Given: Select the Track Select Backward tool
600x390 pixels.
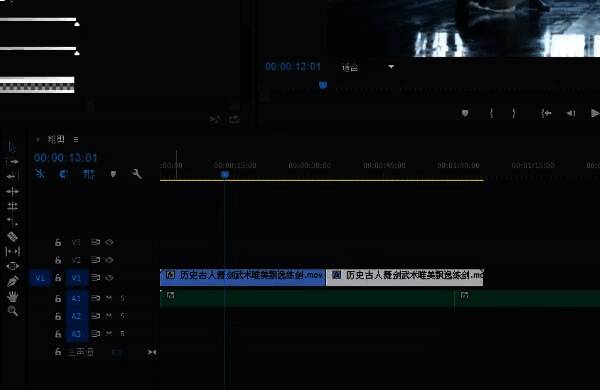Looking at the screenshot, I should [x=13, y=176].
